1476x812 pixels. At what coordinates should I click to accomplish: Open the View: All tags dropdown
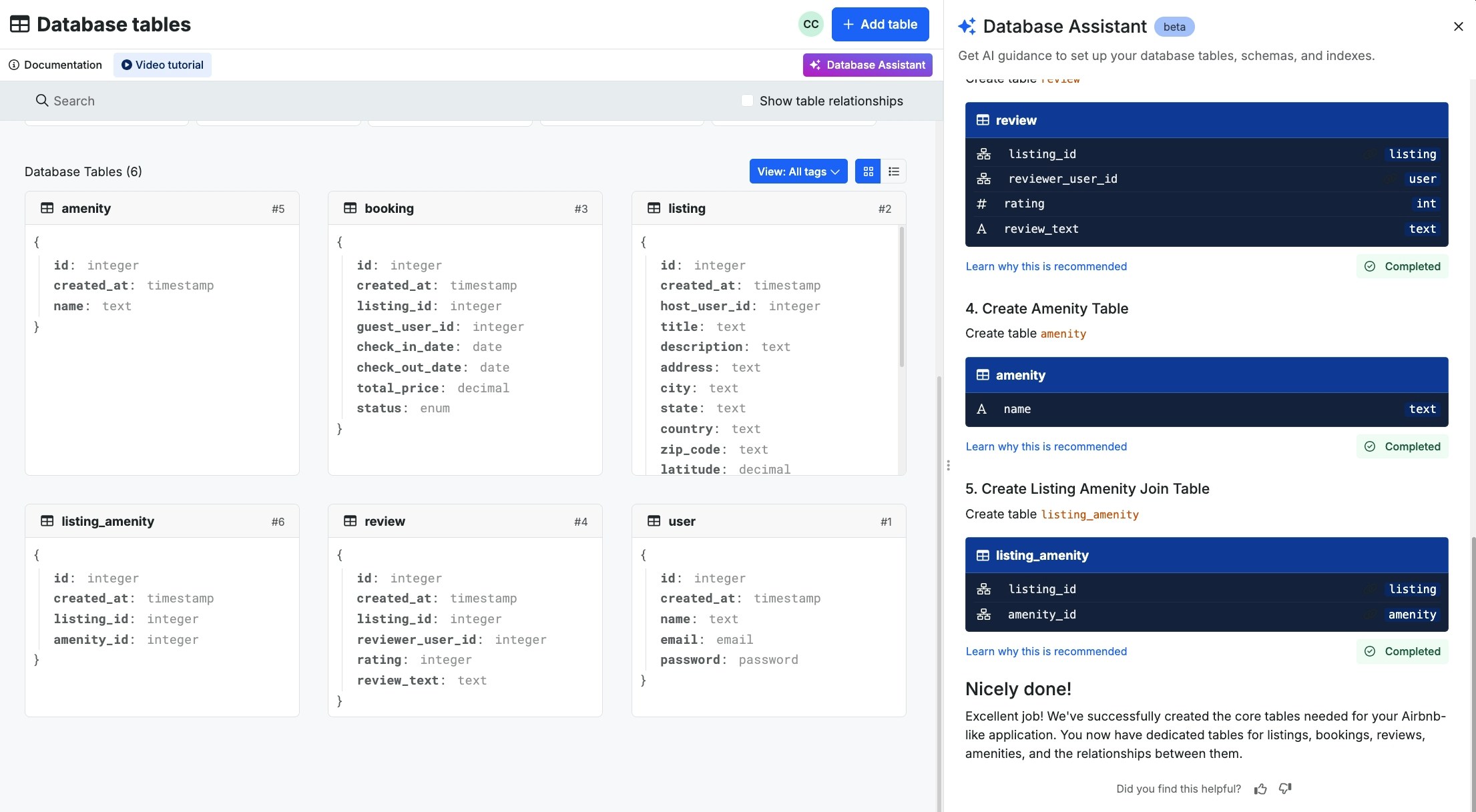[798, 171]
